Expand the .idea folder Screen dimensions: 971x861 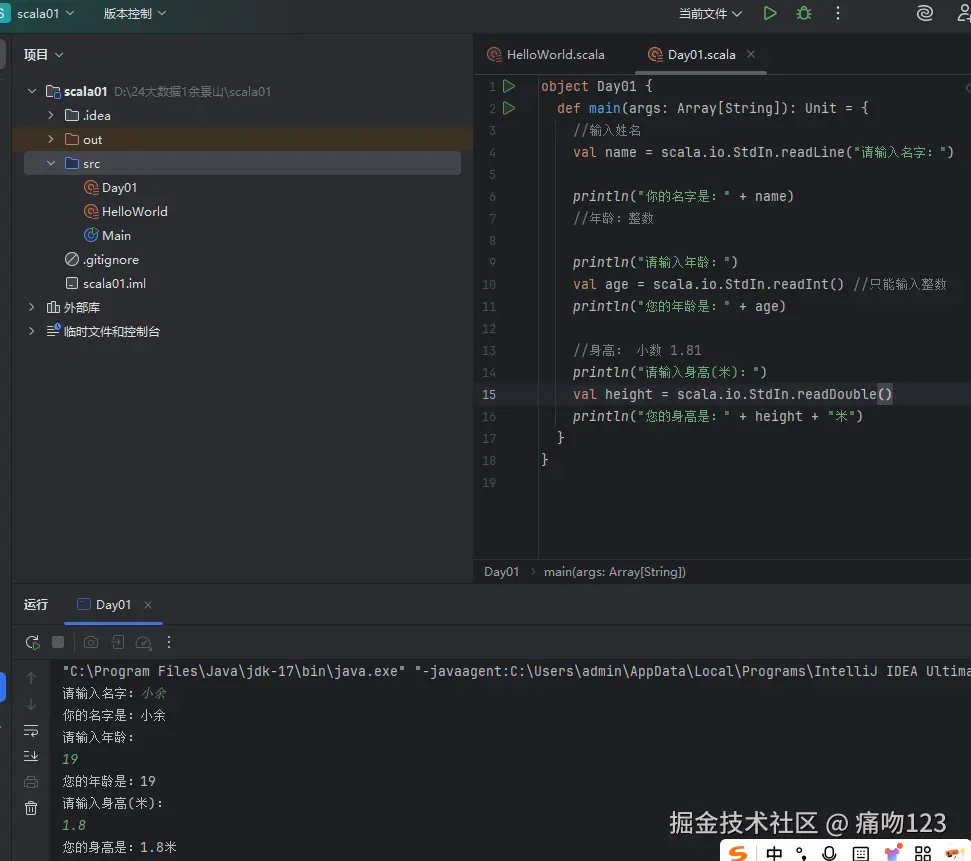50,115
